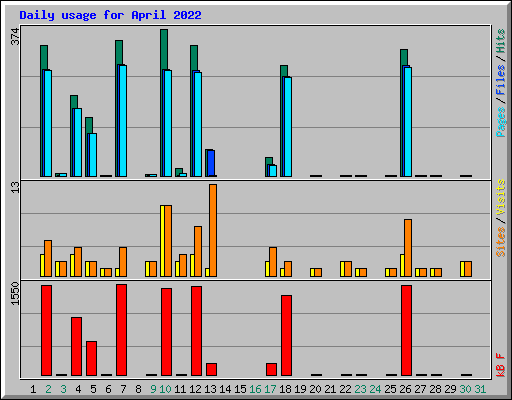Select day 1 on the date axis
The height and width of the screenshot is (400, 512).
[33, 389]
